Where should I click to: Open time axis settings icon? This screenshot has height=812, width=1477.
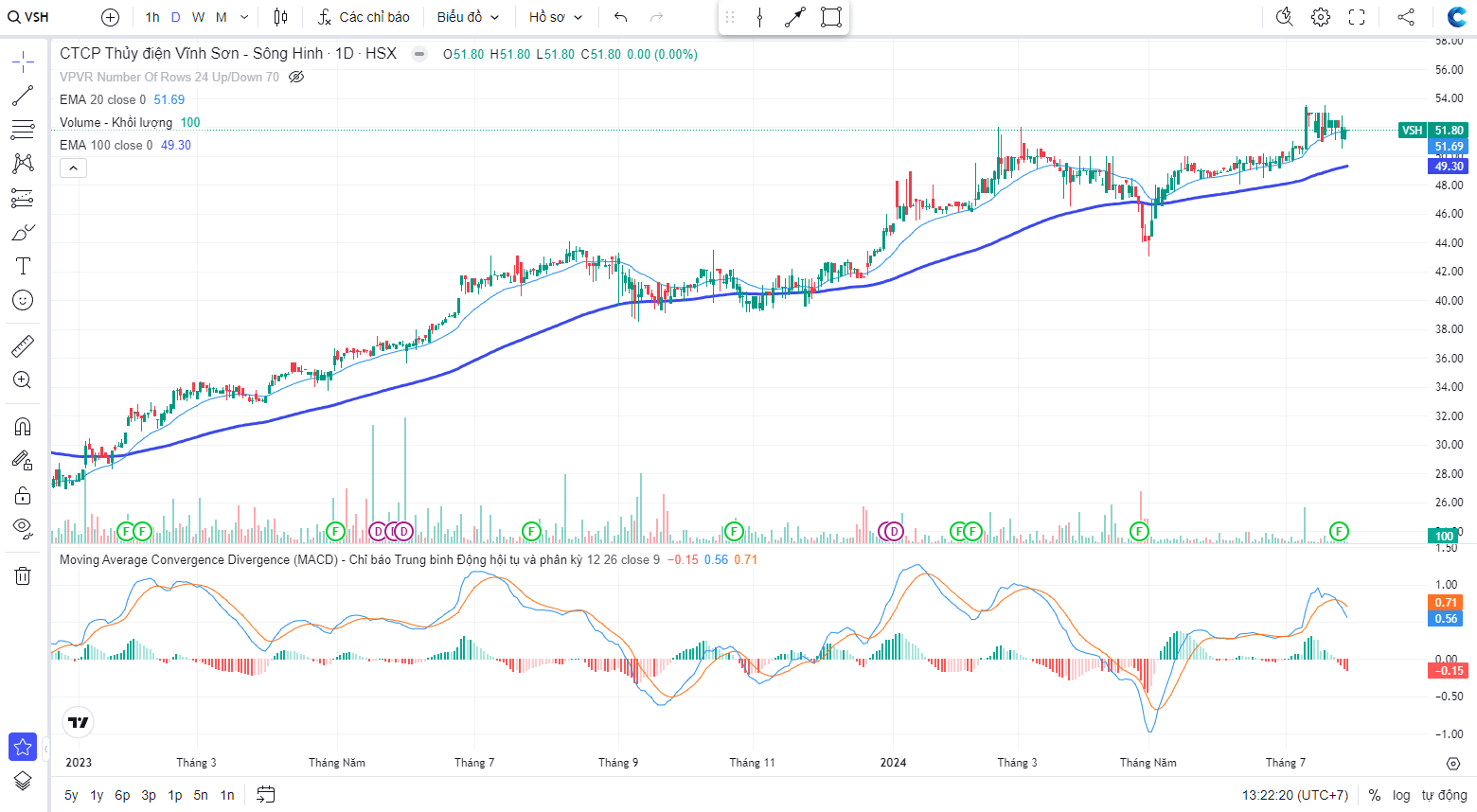click(1453, 763)
